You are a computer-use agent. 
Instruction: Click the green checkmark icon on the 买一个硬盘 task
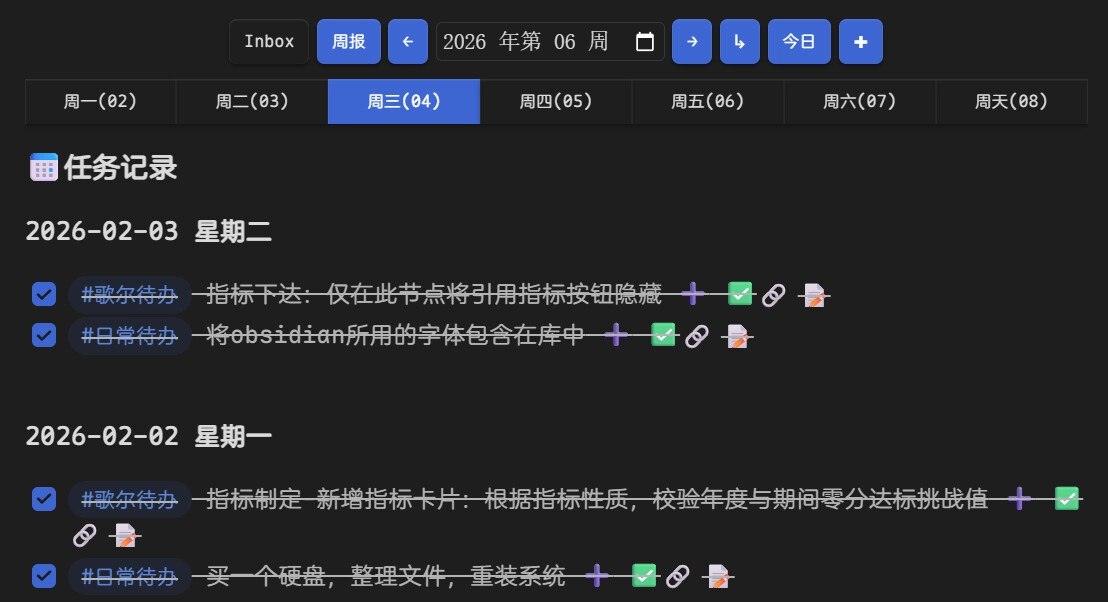click(645, 576)
